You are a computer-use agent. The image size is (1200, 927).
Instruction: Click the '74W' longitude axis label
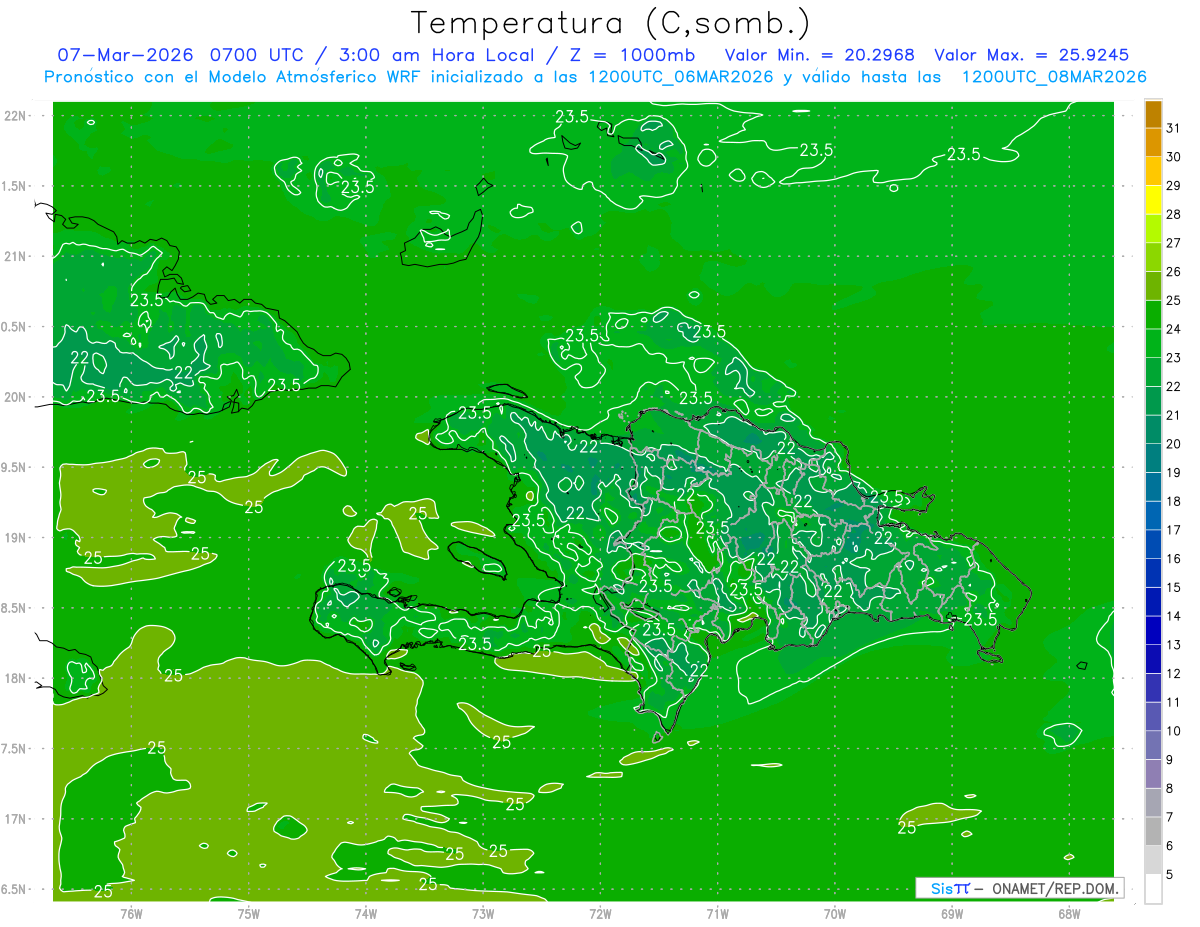click(366, 913)
